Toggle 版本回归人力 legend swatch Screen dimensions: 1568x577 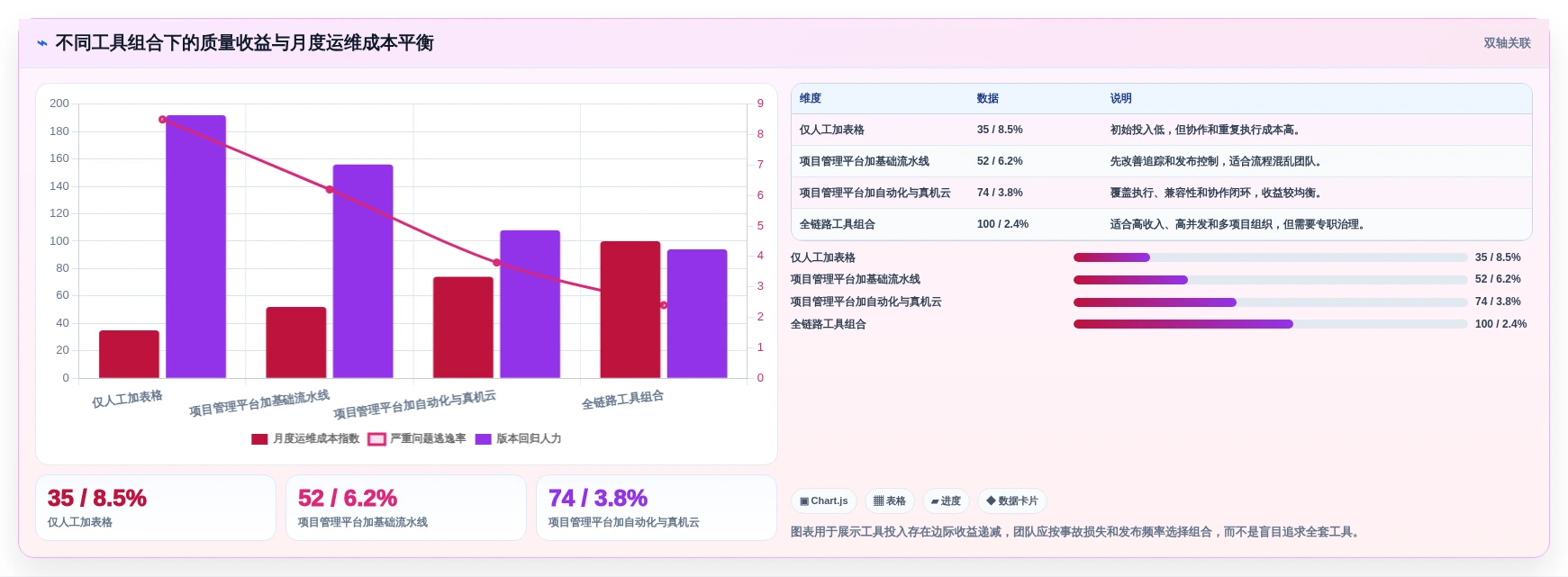484,439
